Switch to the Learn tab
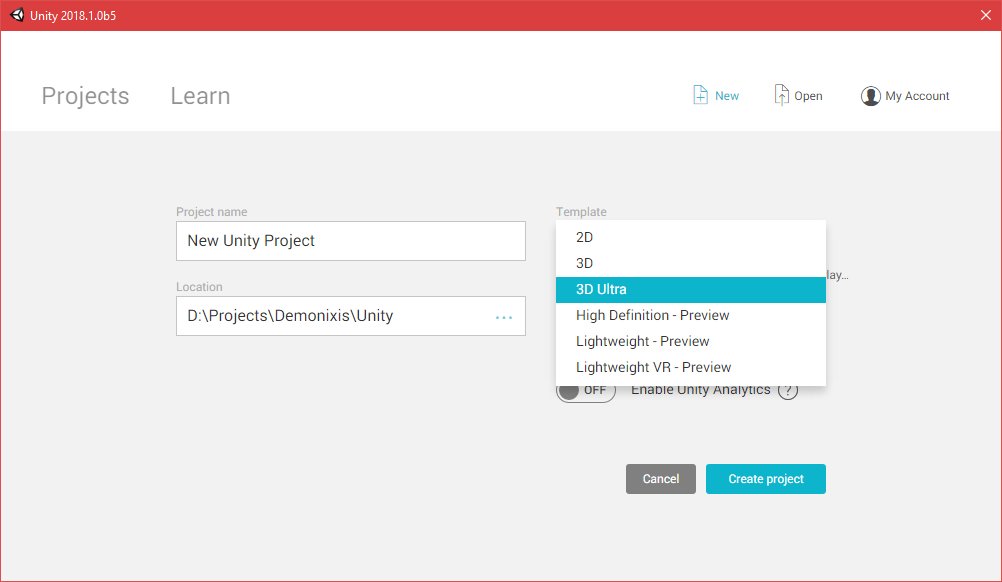This screenshot has height=582, width=1002. [200, 96]
